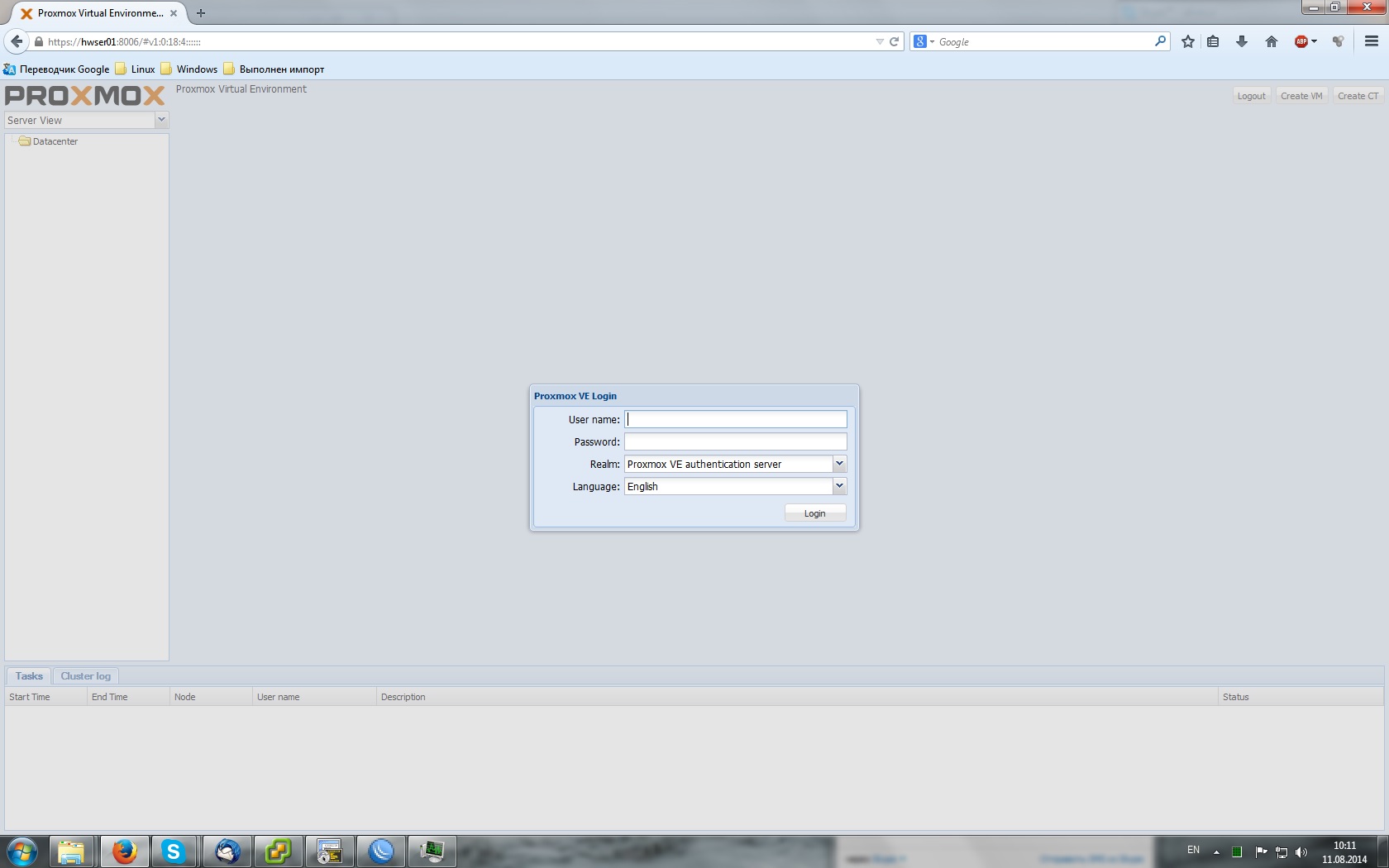
Task: Click the EN language indicator in tray
Action: coord(1193,850)
